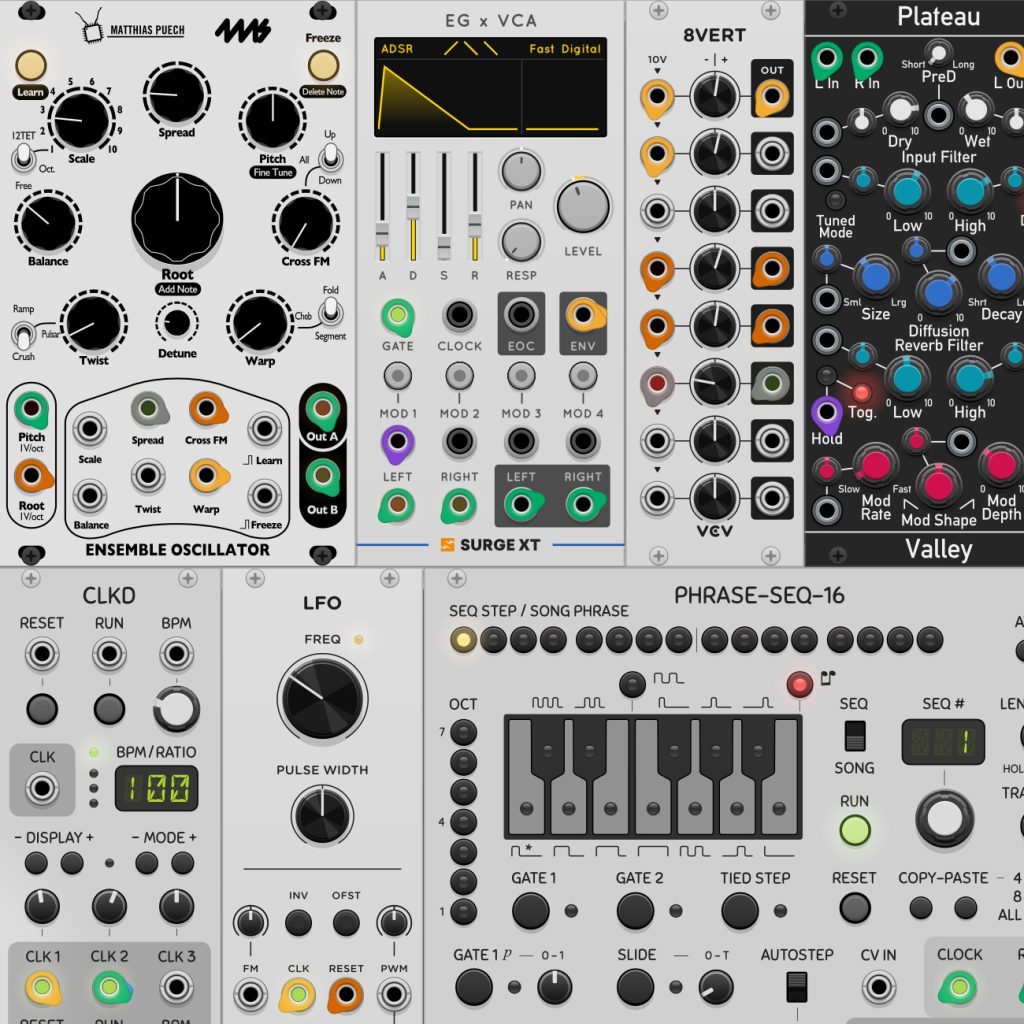Click the Root knob on Ensemble Oscillator

coord(177,219)
